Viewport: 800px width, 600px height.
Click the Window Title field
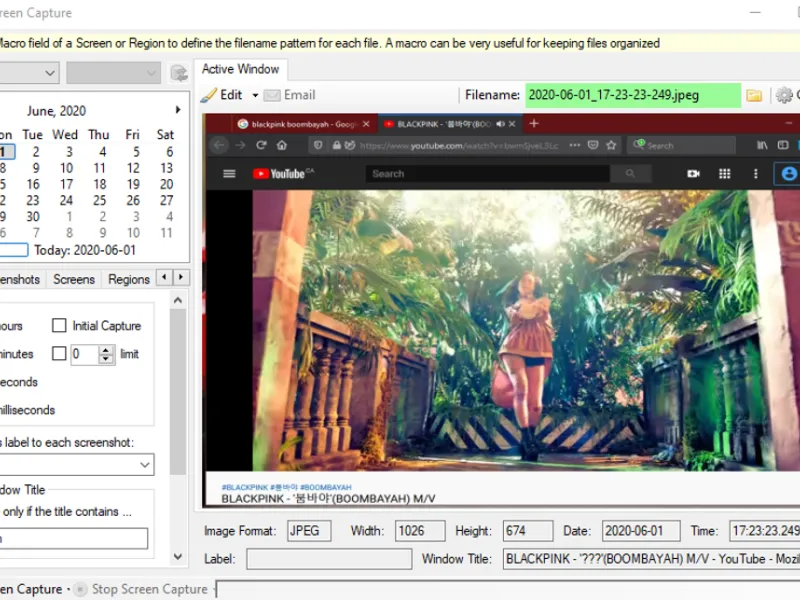[x=651, y=559]
